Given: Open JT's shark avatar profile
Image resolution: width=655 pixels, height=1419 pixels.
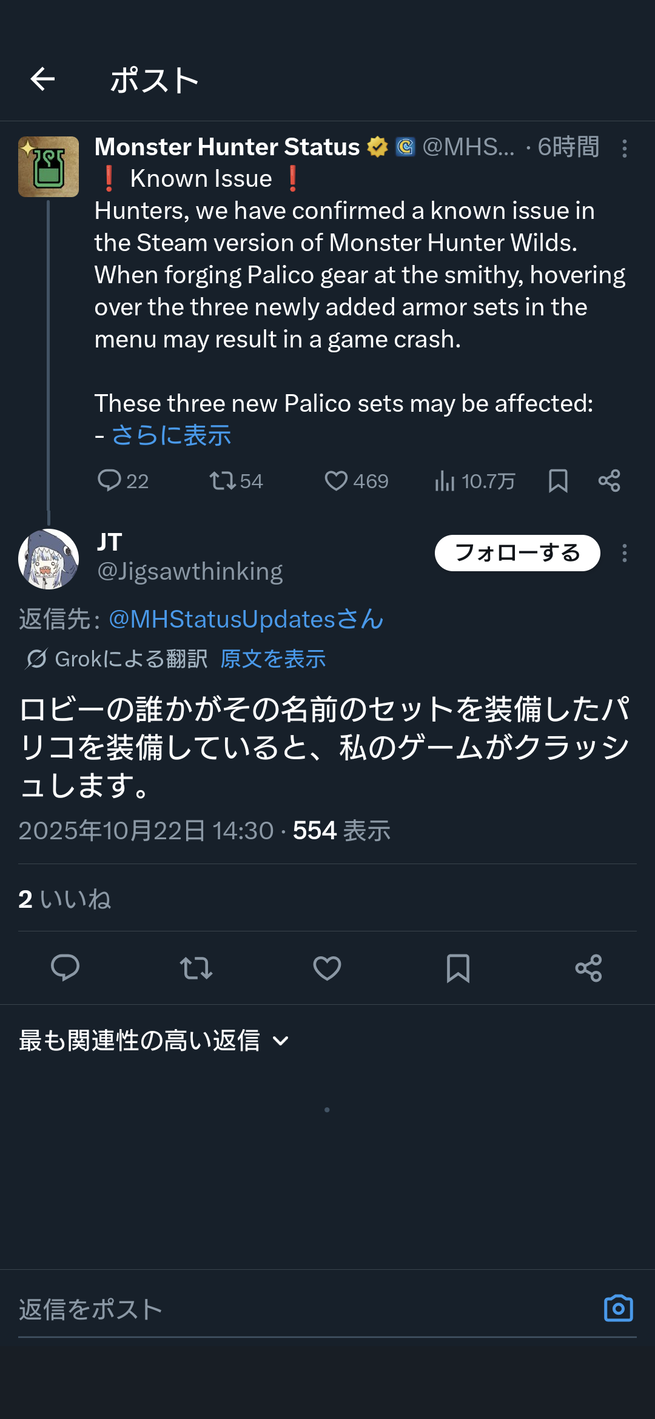Looking at the screenshot, I should coord(48,559).
